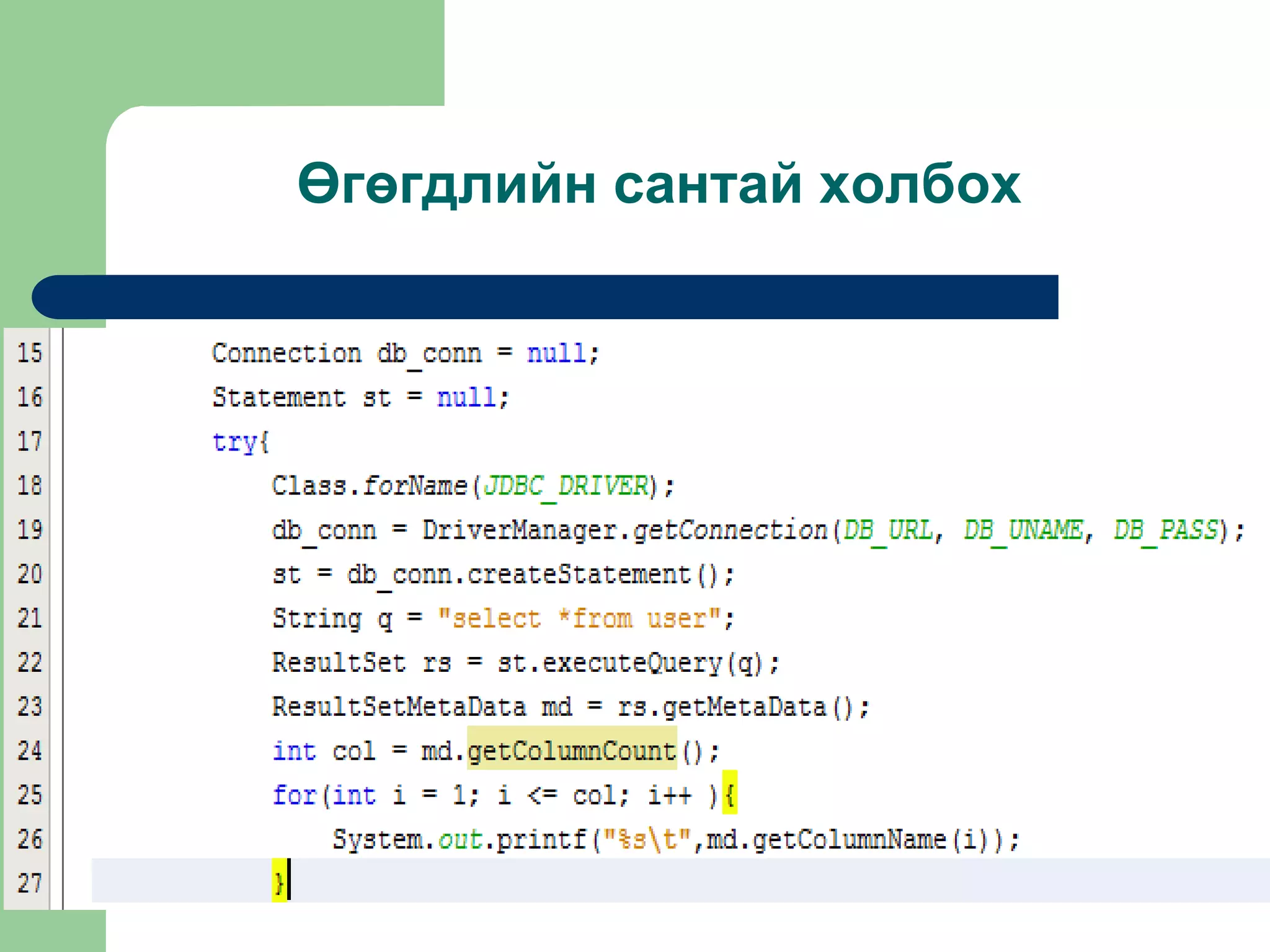Click "int col" declaration on line 24
The image size is (1270, 952).
324,751
